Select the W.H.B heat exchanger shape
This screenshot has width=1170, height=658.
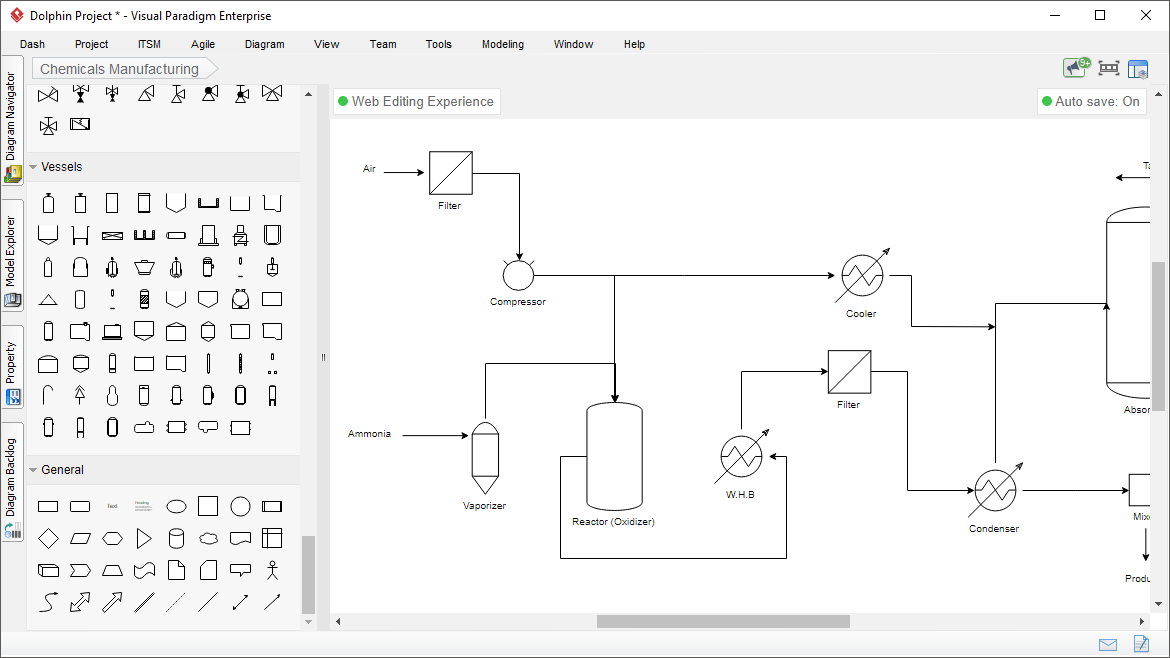coord(742,456)
